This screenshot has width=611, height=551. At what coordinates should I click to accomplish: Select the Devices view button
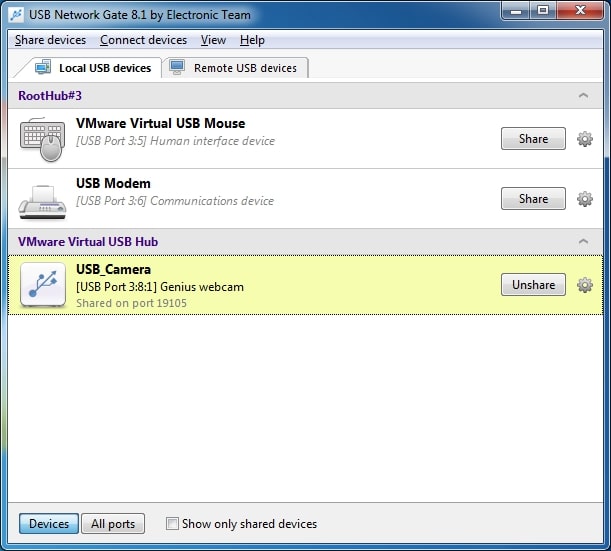[49, 523]
